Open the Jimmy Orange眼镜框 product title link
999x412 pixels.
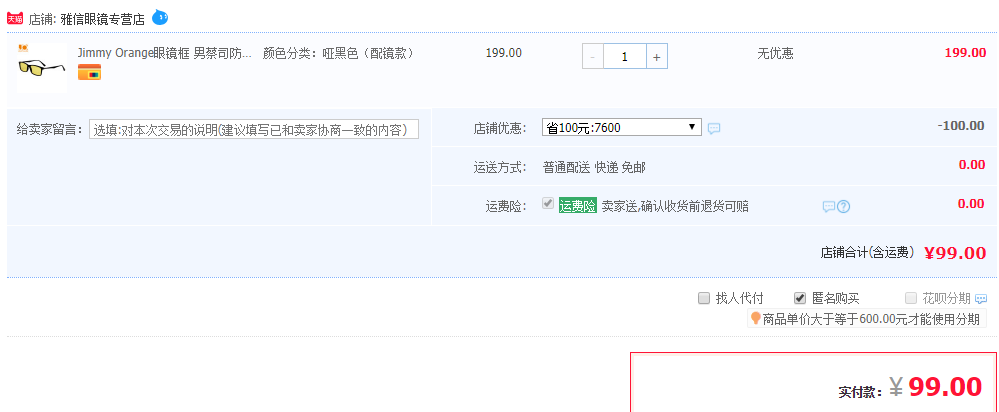click(164, 53)
